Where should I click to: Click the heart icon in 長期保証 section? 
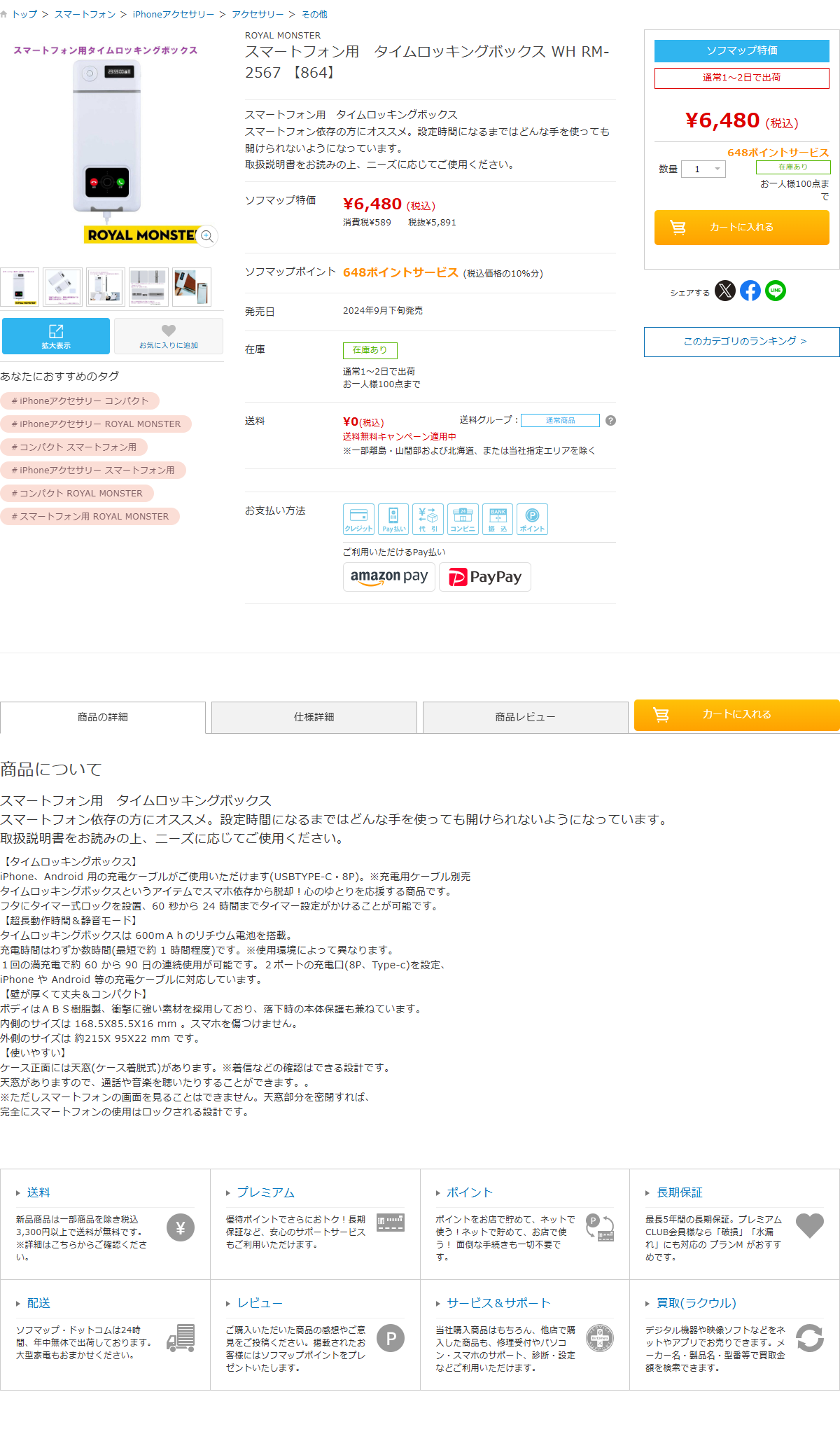click(810, 1226)
